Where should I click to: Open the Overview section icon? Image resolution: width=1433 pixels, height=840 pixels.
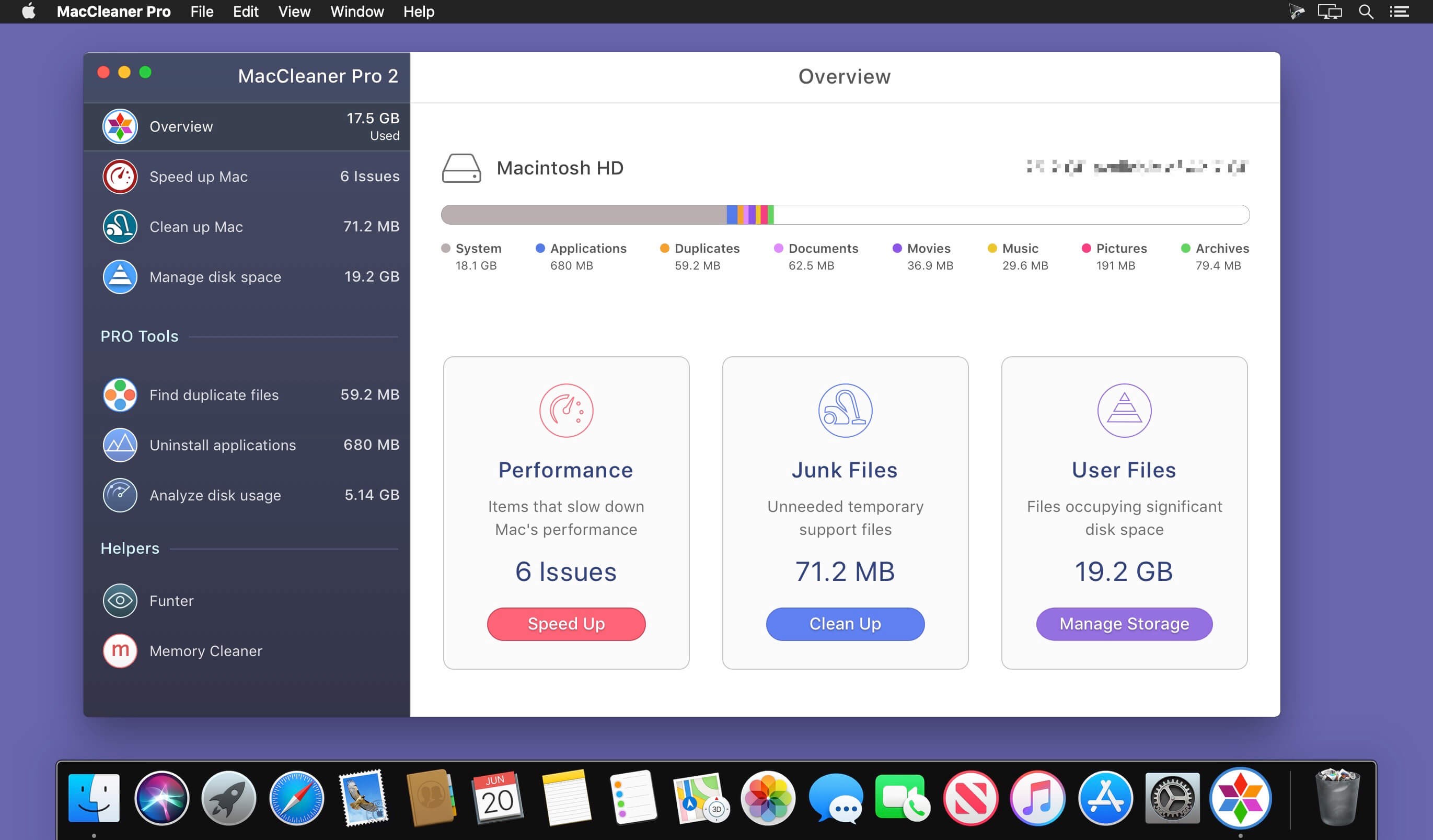coord(120,126)
